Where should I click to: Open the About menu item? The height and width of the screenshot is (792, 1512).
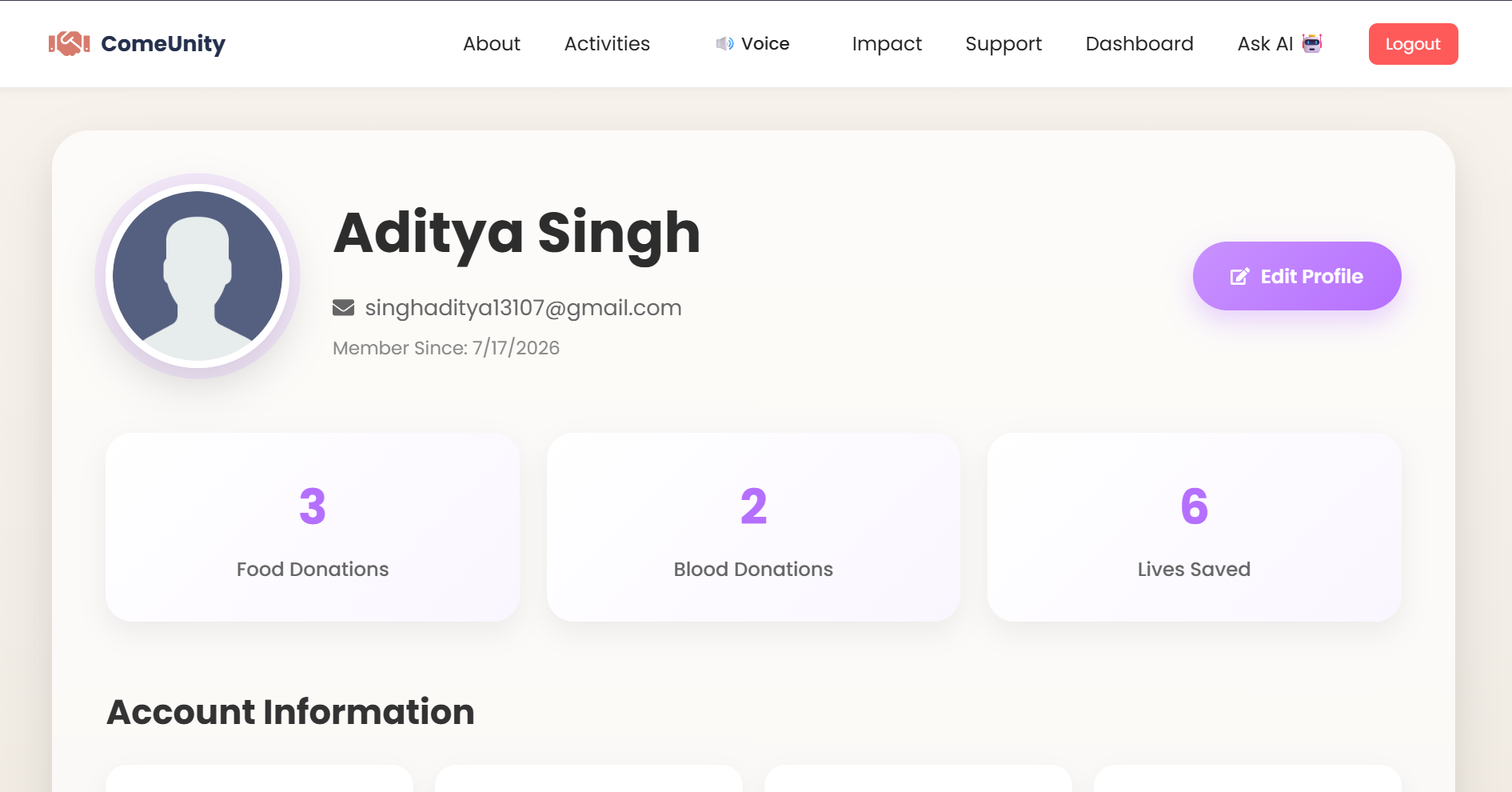pos(492,44)
